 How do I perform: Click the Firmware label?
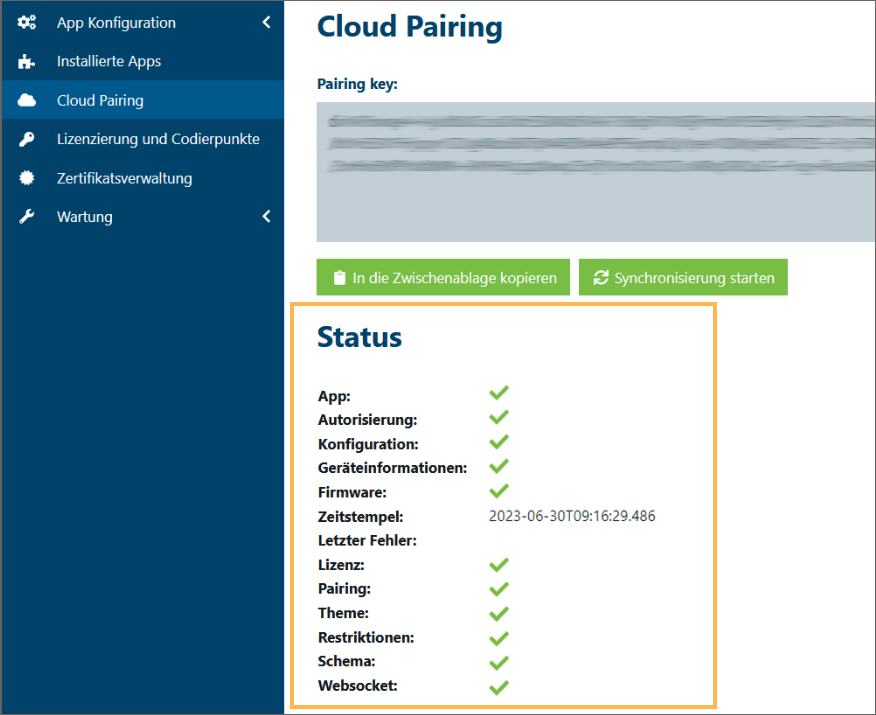tap(352, 493)
